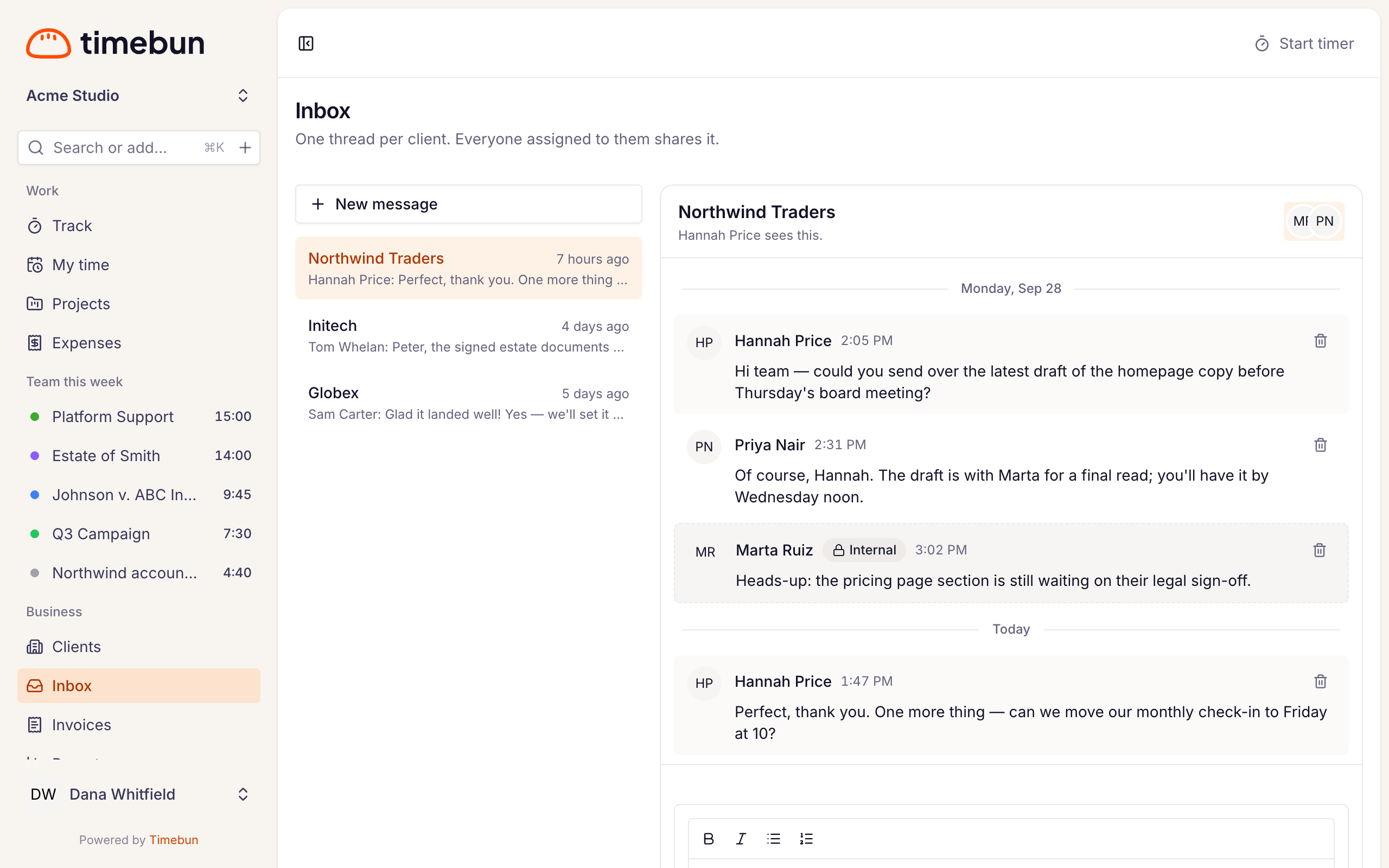The height and width of the screenshot is (868, 1389).
Task: Click the New message button
Action: pyautogui.click(x=468, y=204)
